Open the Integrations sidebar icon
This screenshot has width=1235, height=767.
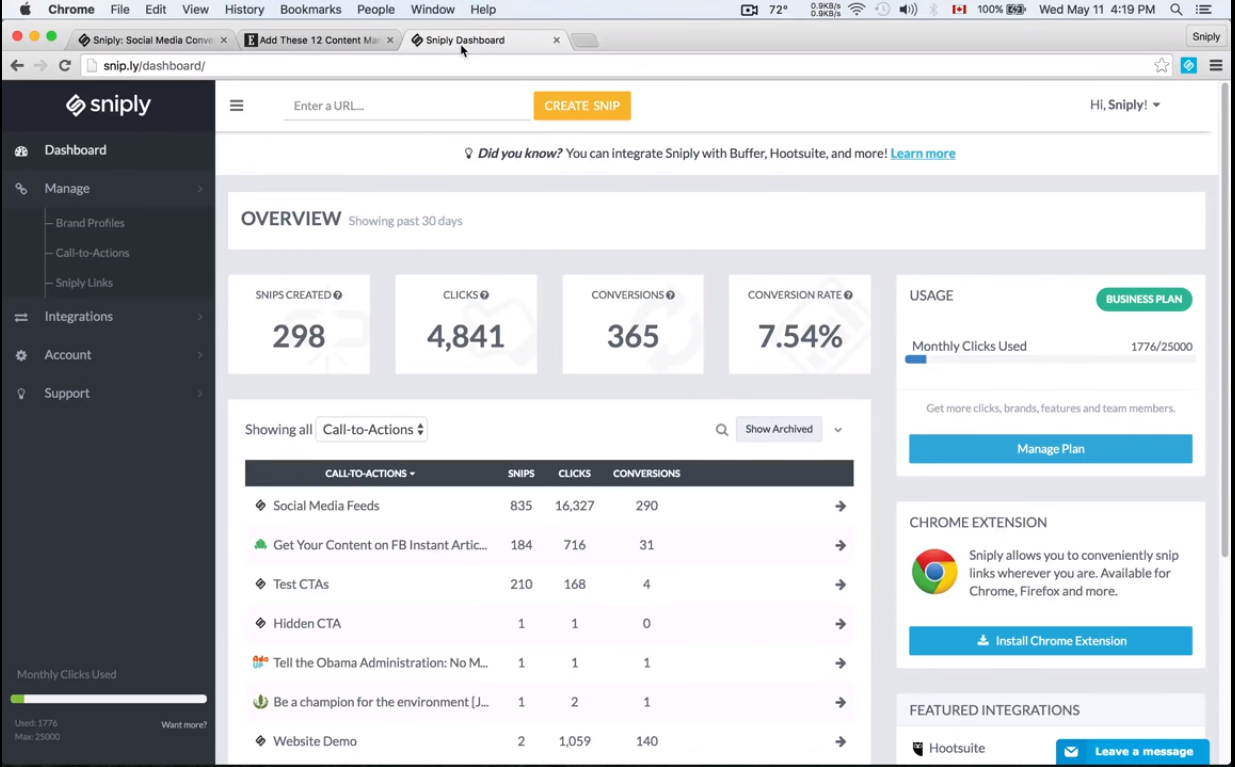[22, 316]
